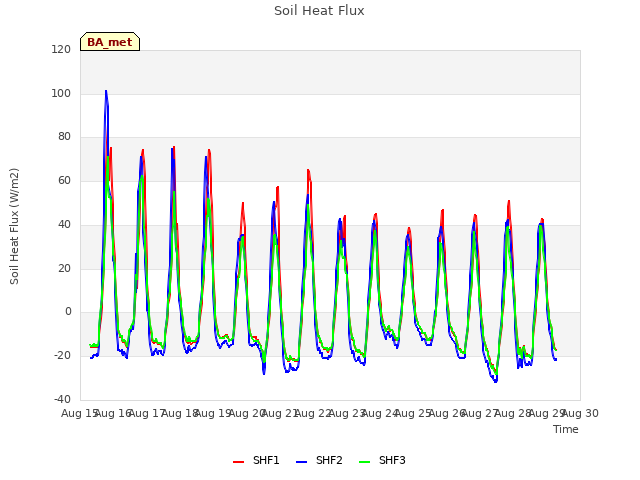
Task: Click the 100 y-axis tick label
Action: [x=61, y=93]
